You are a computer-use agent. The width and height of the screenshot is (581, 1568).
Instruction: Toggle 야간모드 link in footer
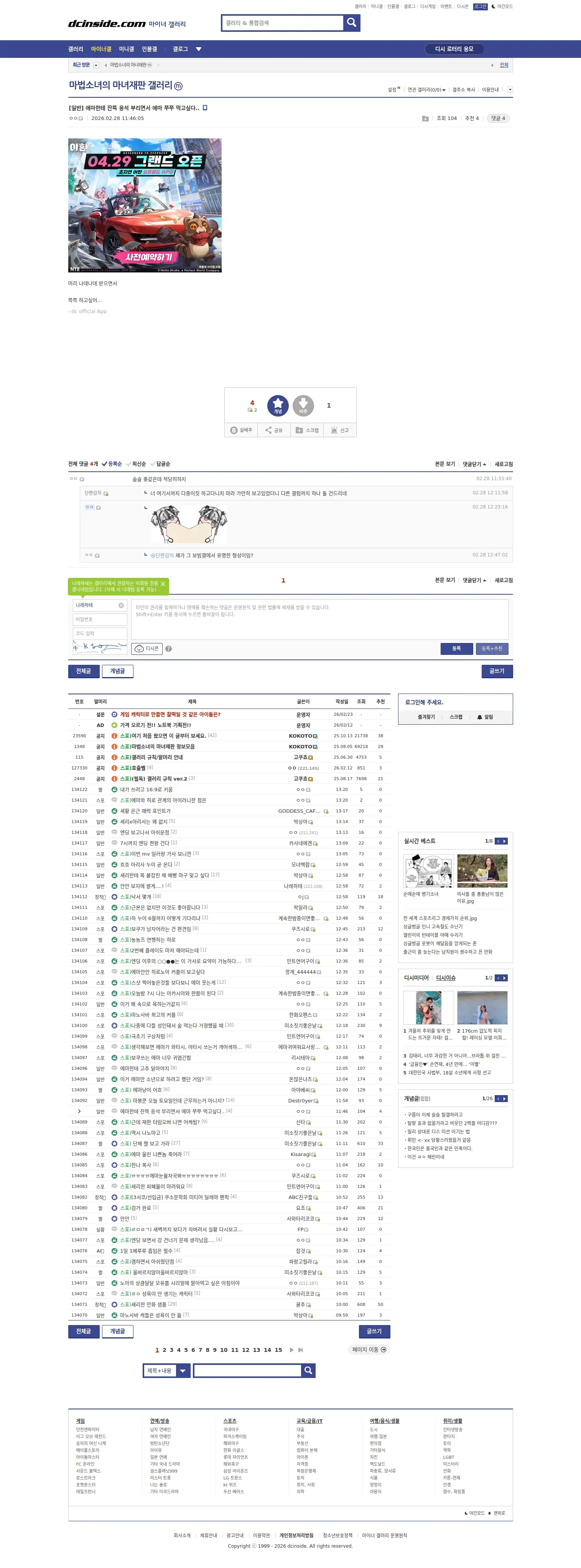click(475, 1513)
